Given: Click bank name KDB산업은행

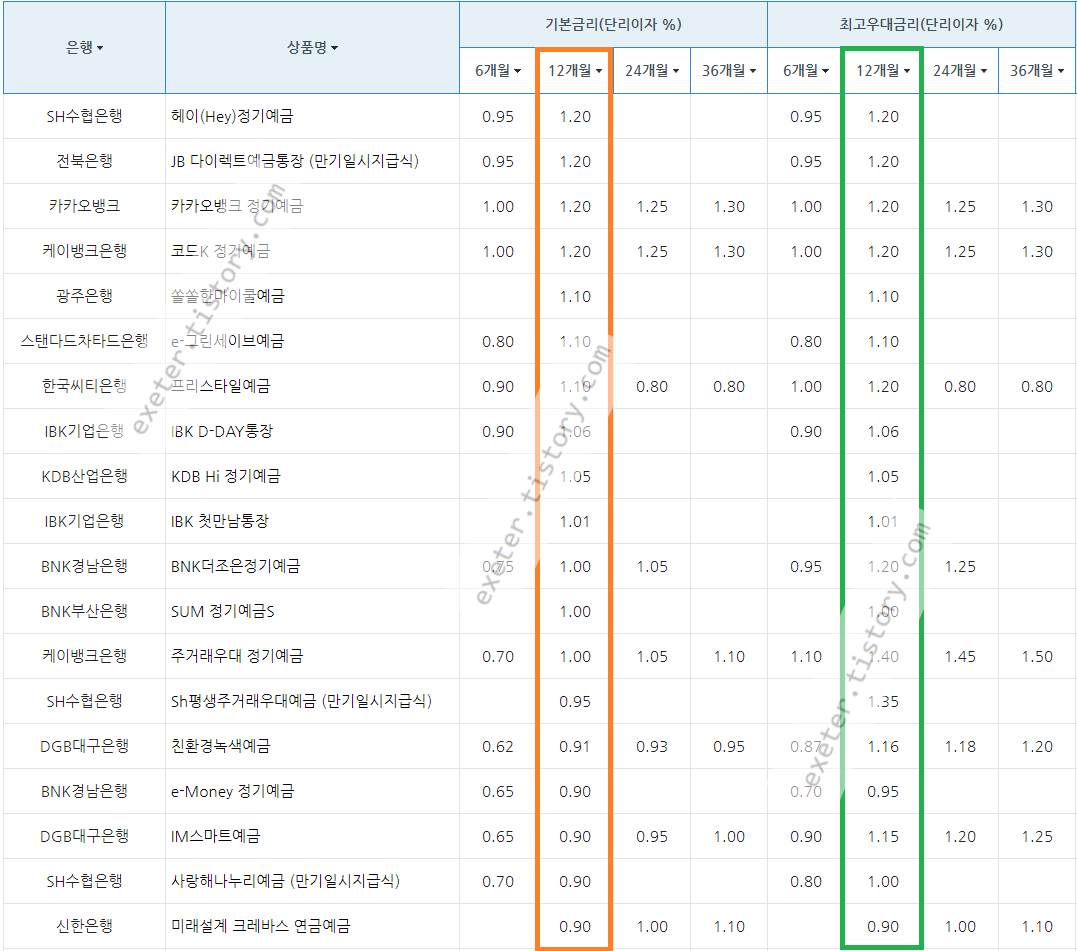Looking at the screenshot, I should tap(84, 476).
